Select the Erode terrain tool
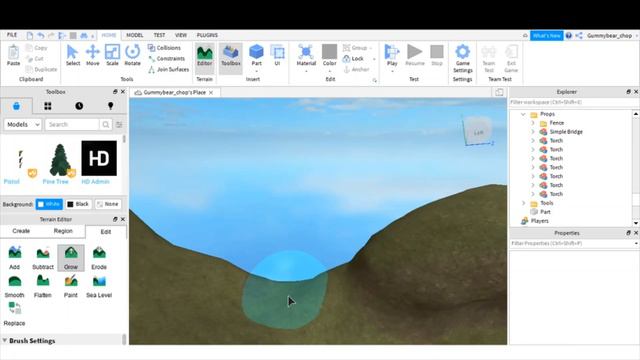Image resolution: width=640 pixels, height=360 pixels. tap(99, 258)
